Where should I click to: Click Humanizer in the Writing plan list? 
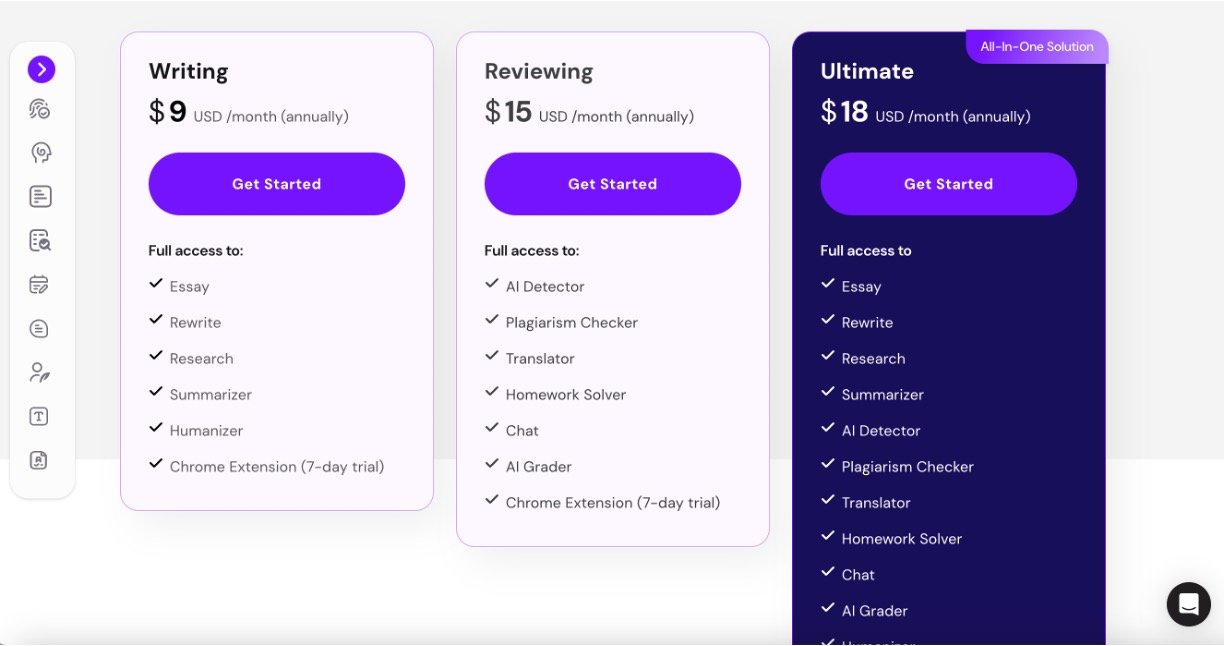point(206,431)
